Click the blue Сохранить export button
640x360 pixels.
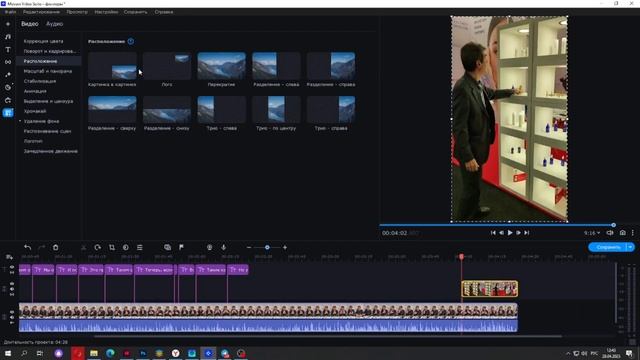pos(608,247)
